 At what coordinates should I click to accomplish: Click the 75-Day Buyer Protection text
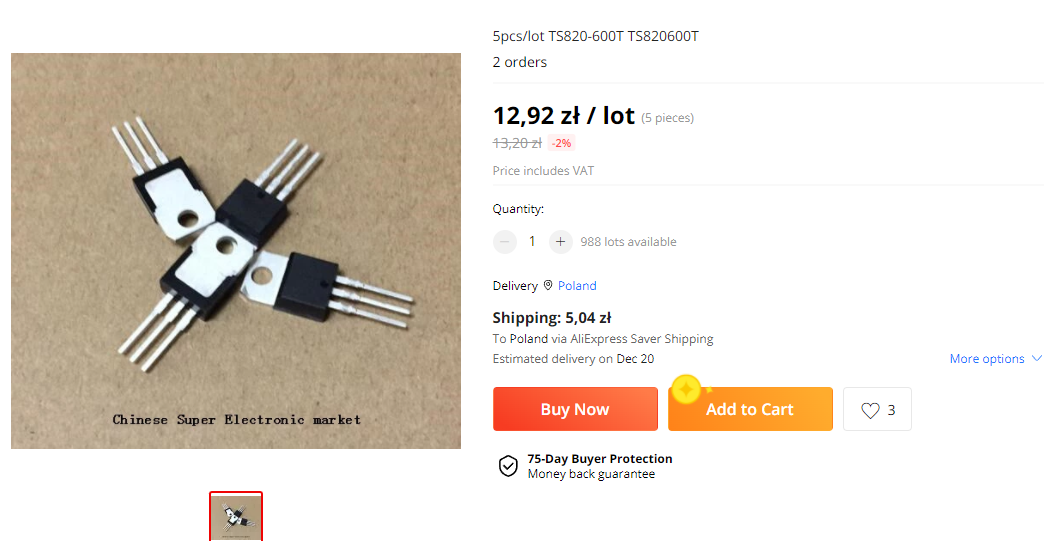click(x=600, y=459)
